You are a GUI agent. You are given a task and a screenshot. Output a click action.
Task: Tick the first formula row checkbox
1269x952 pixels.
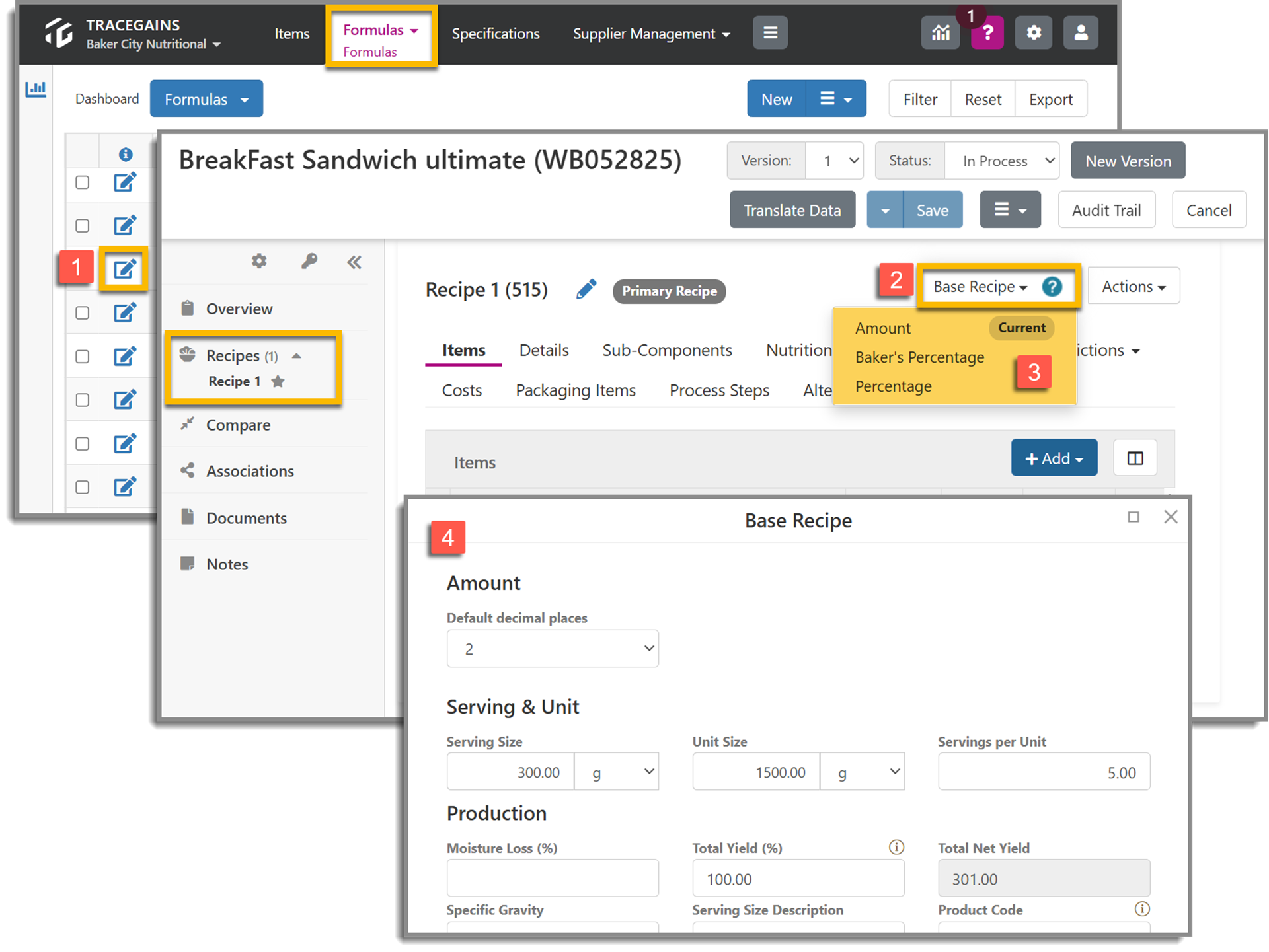[x=83, y=182]
